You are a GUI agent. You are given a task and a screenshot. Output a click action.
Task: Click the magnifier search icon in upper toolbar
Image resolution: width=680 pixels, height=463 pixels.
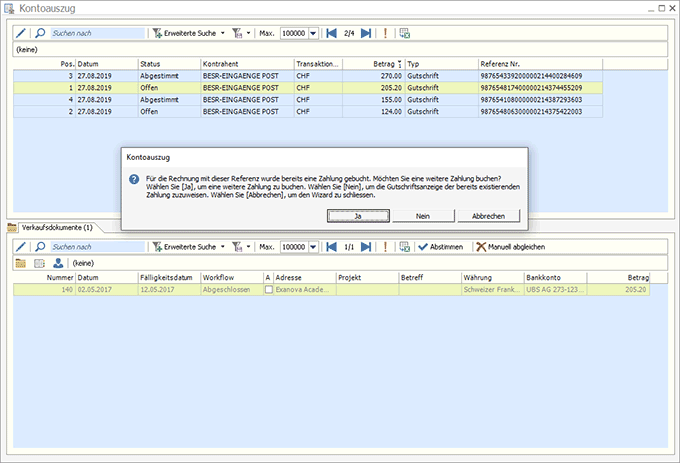point(40,33)
